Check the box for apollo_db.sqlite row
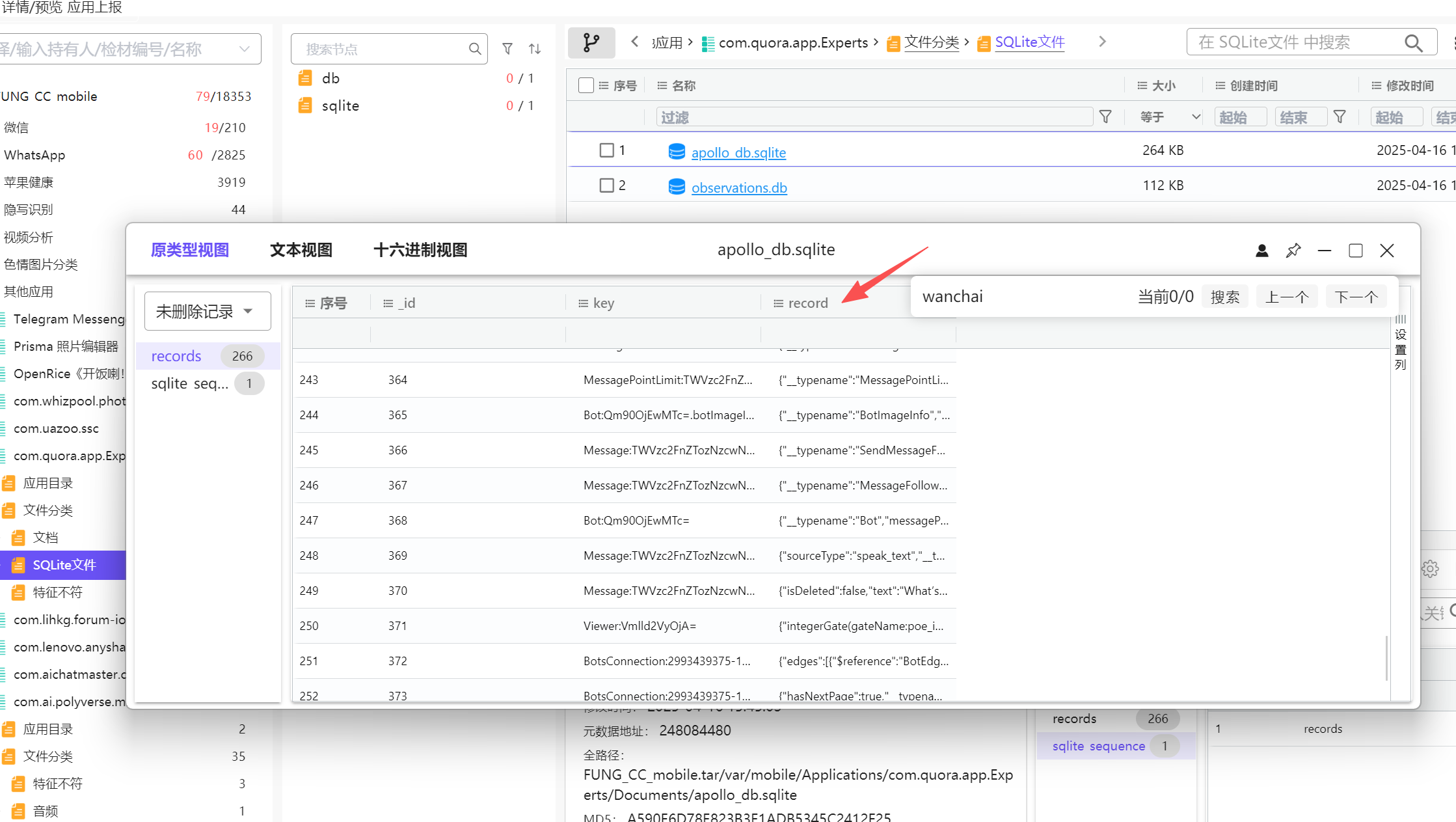Screen dimensions: 1456x822 606,150
